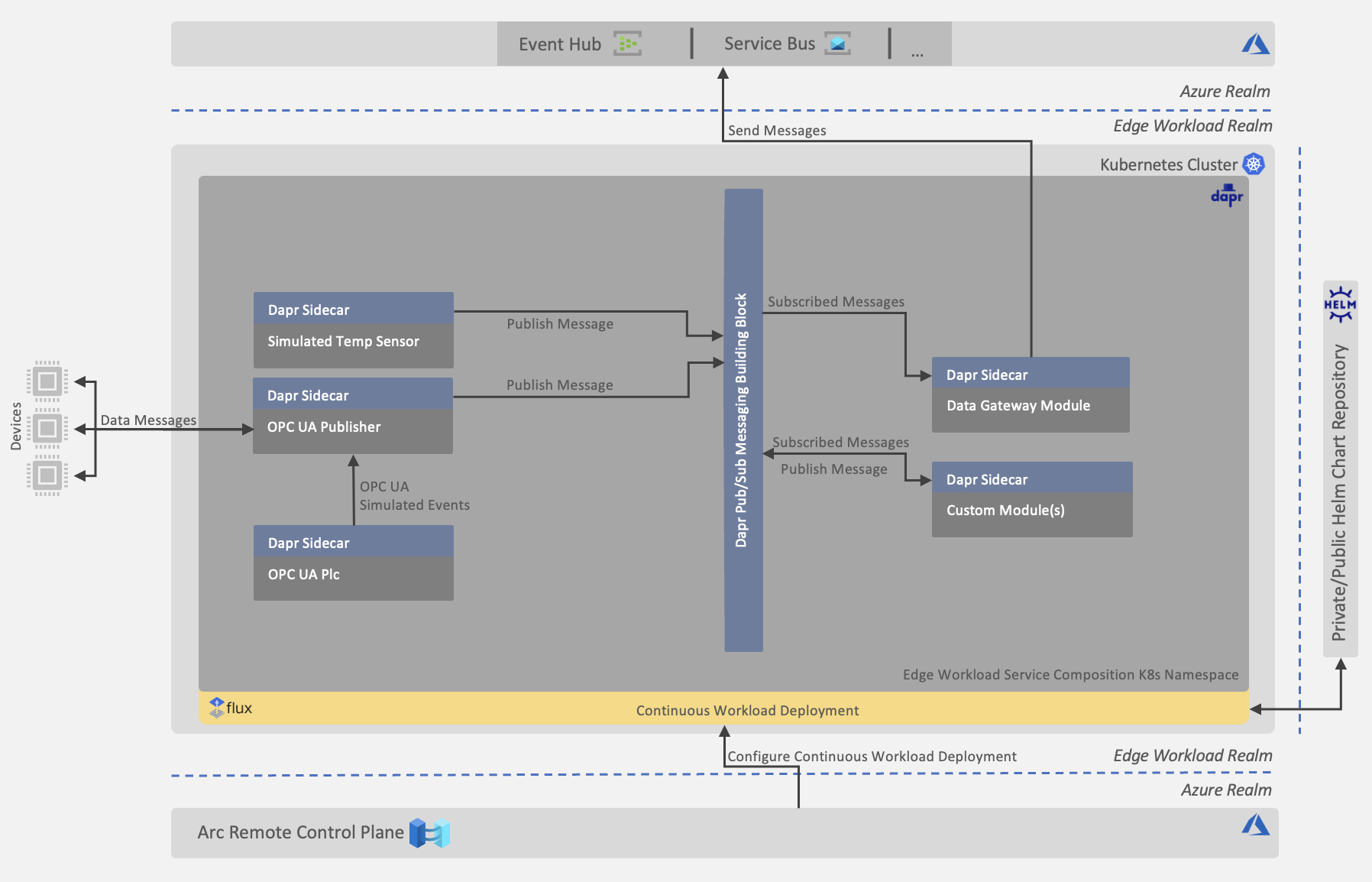1372x882 pixels.
Task: Click the OPC UA Simulated Events label
Action: [414, 496]
